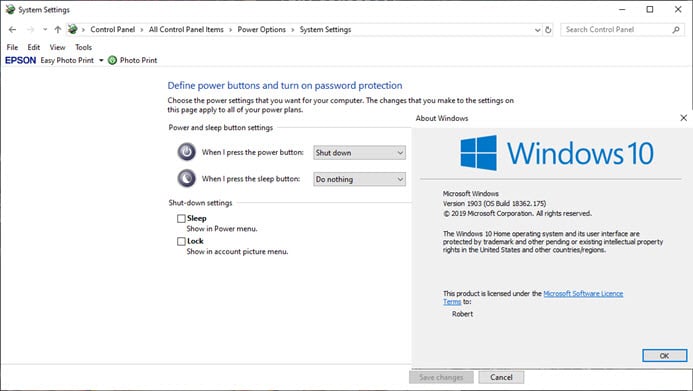Click 'Shut-down settings' section label
Viewport: 693px width, 391px height.
[200, 203]
